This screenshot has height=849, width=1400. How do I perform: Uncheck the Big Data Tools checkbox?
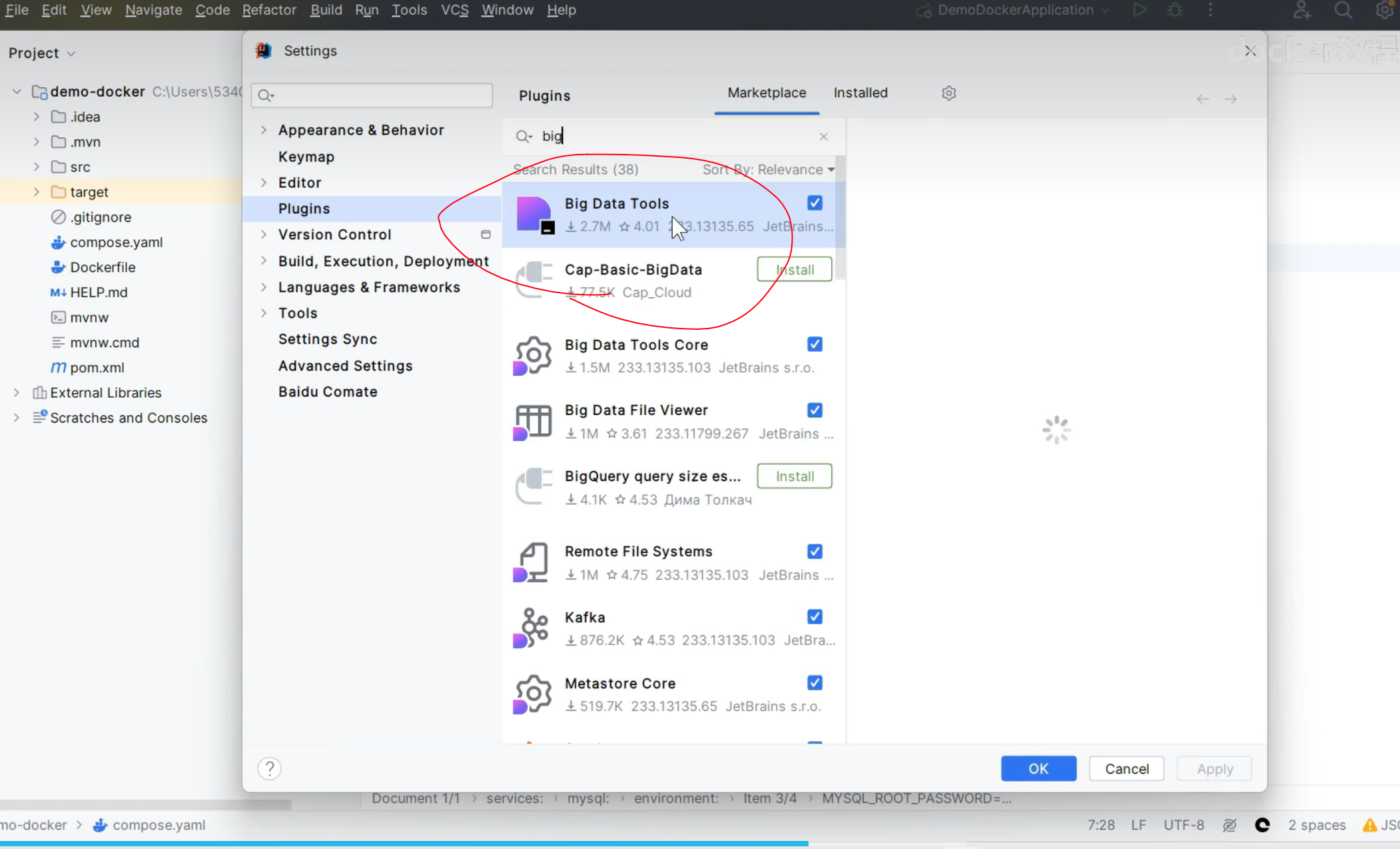coord(815,203)
